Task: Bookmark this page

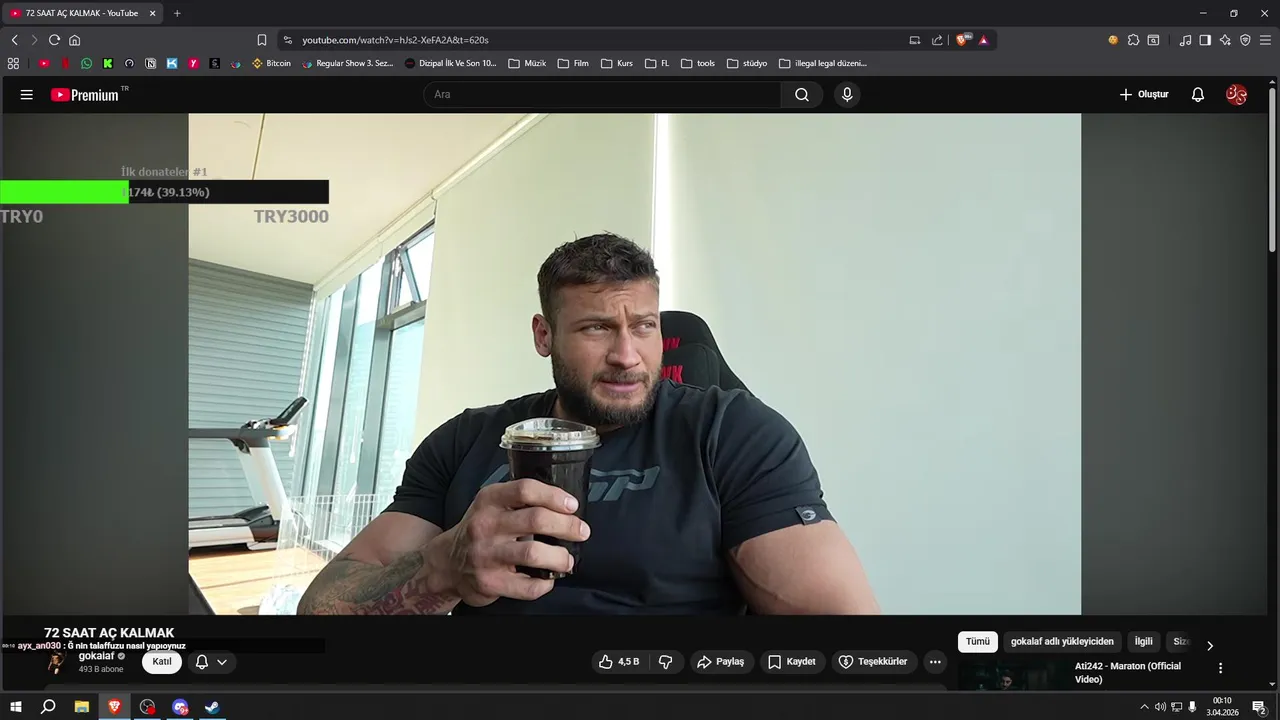Action: pyautogui.click(x=262, y=40)
